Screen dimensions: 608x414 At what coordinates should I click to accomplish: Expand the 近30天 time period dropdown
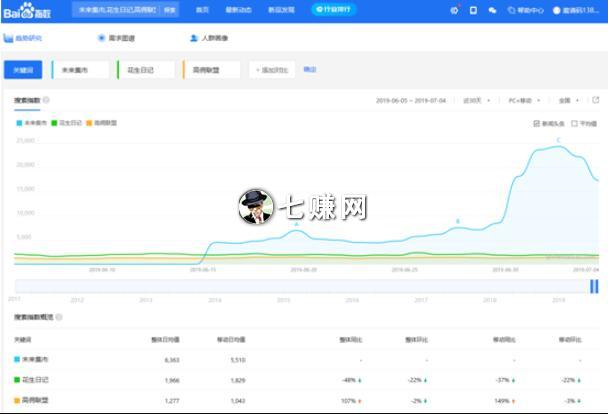pos(477,100)
